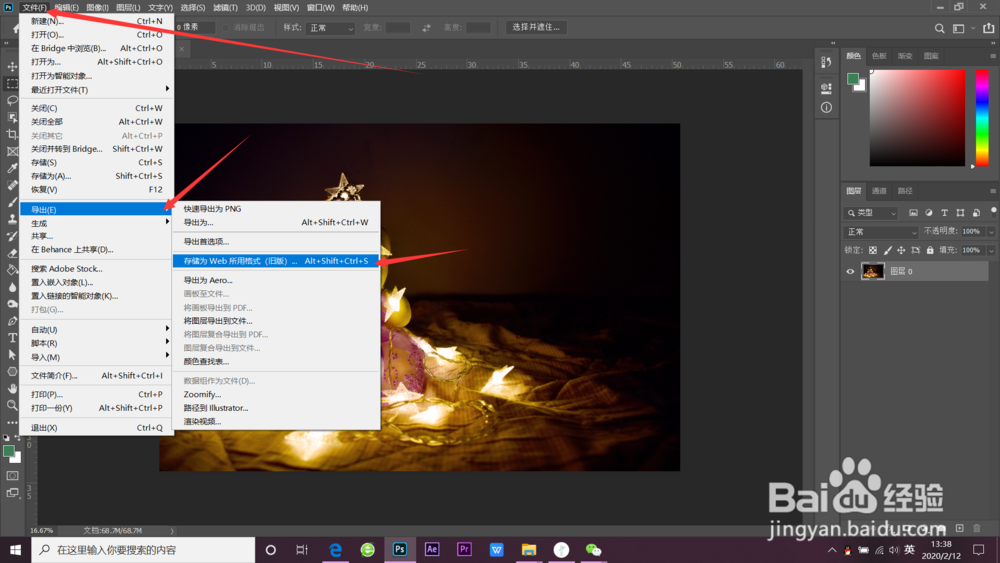1000x563 pixels.
Task: Filter layers by pixel layers icon
Action: click(913, 213)
